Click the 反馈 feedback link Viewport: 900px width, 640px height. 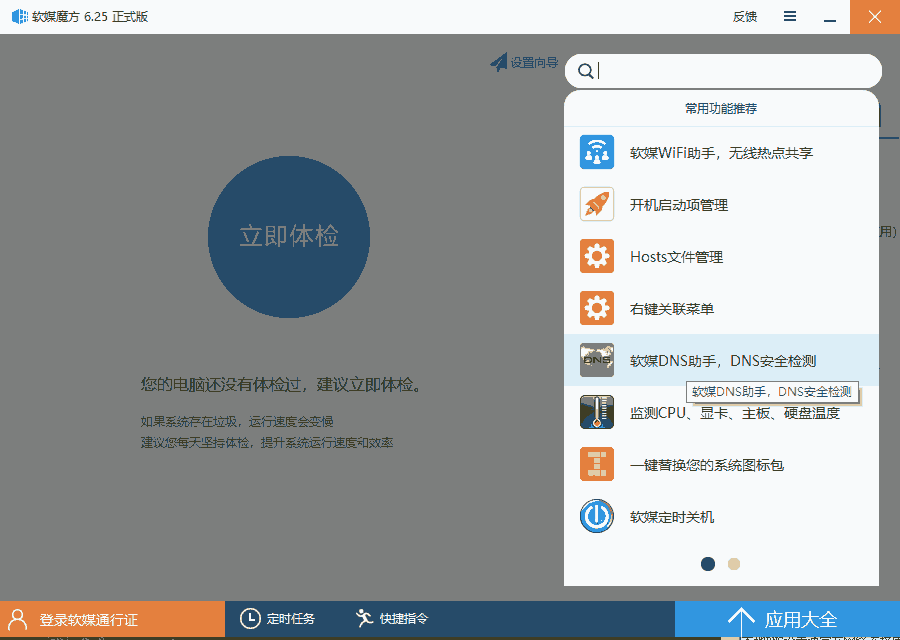click(745, 17)
